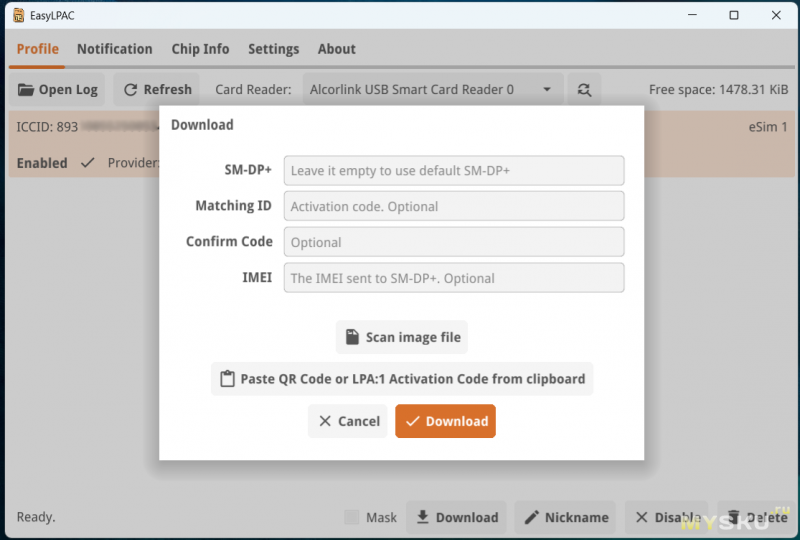This screenshot has height=540, width=800.
Task: Select the Confirm Code input box
Action: pyautogui.click(x=453, y=242)
